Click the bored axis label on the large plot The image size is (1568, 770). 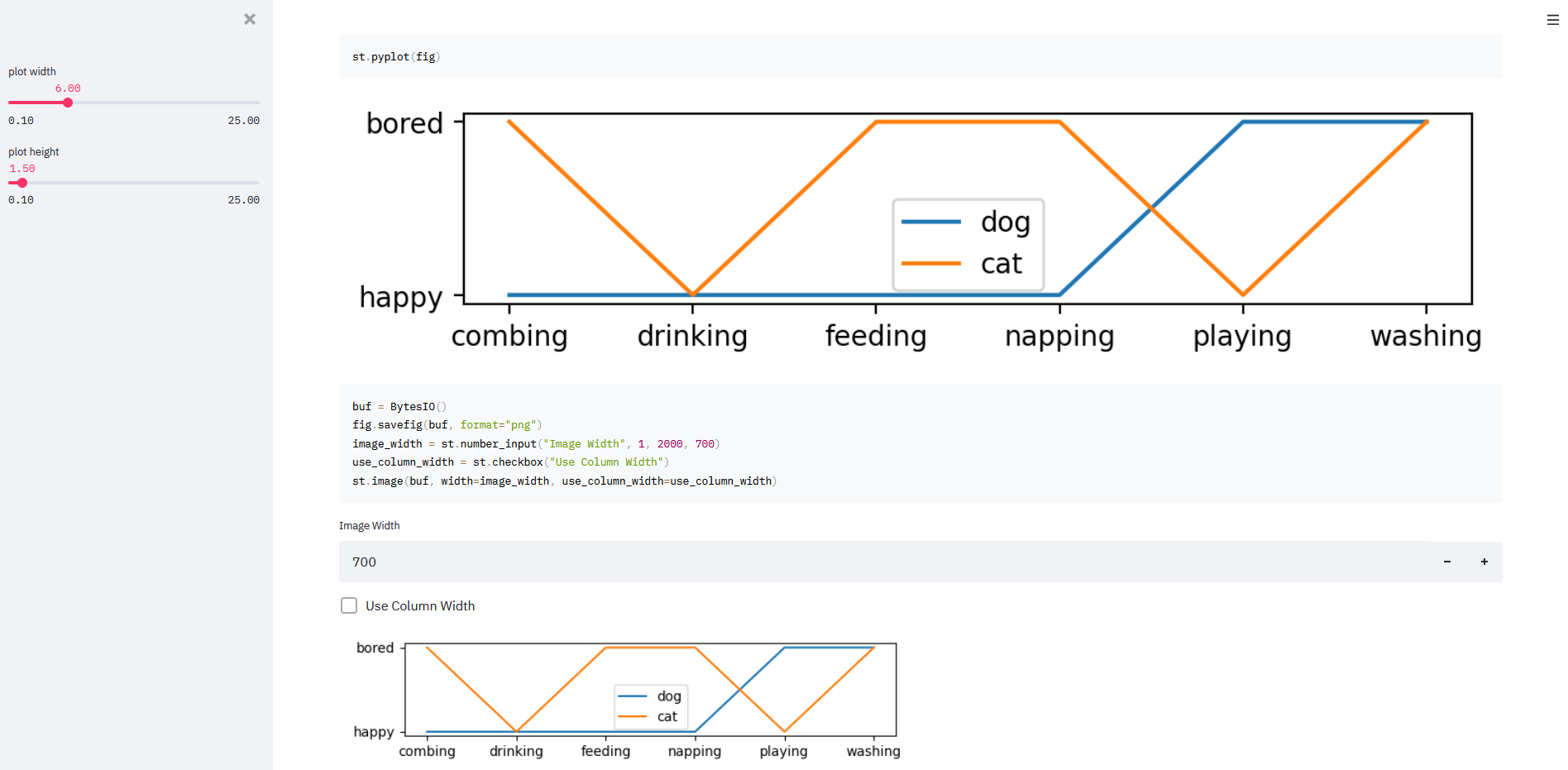click(404, 122)
